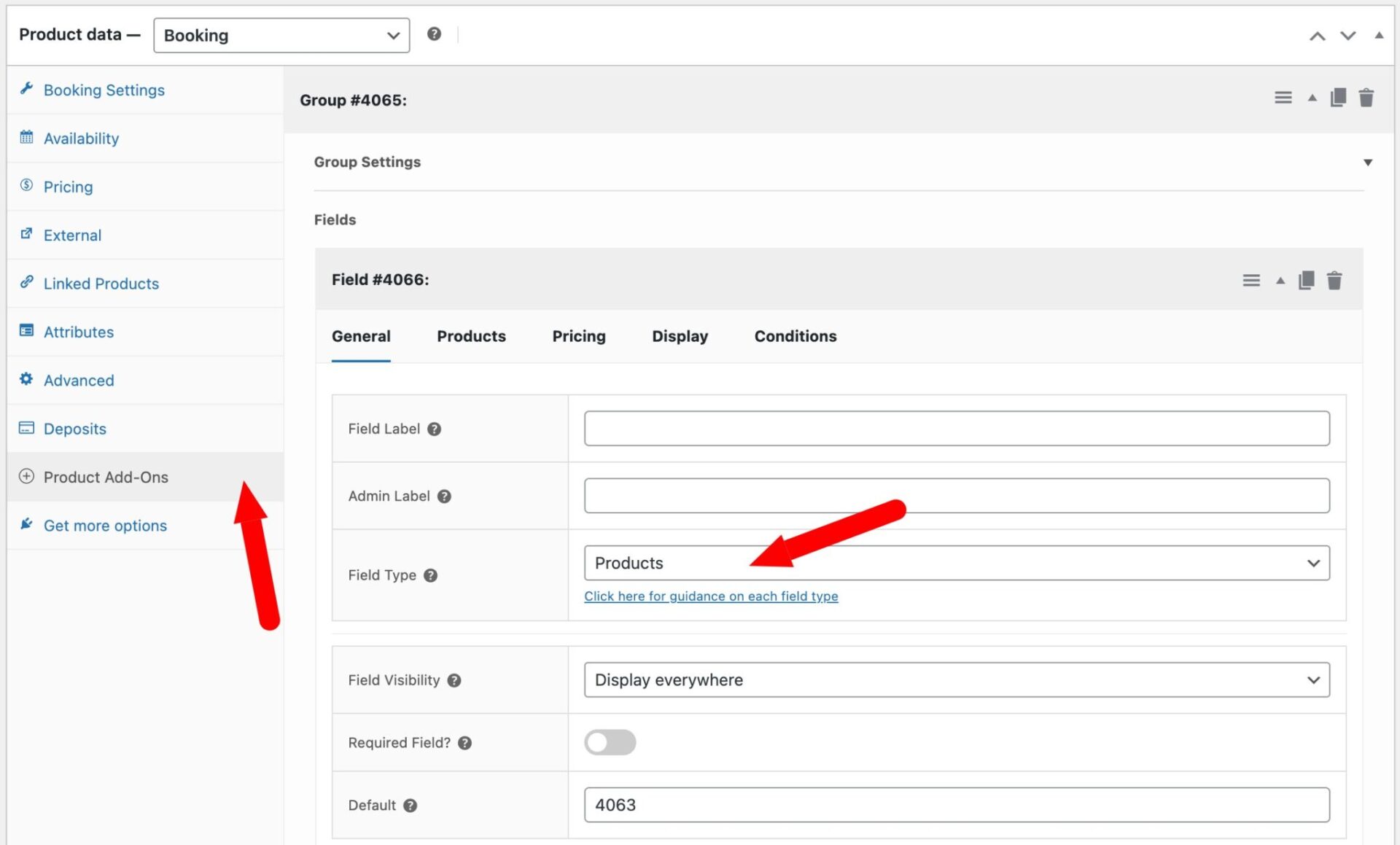Switch to the Conditions tab
This screenshot has height=845, width=1400.
point(795,336)
